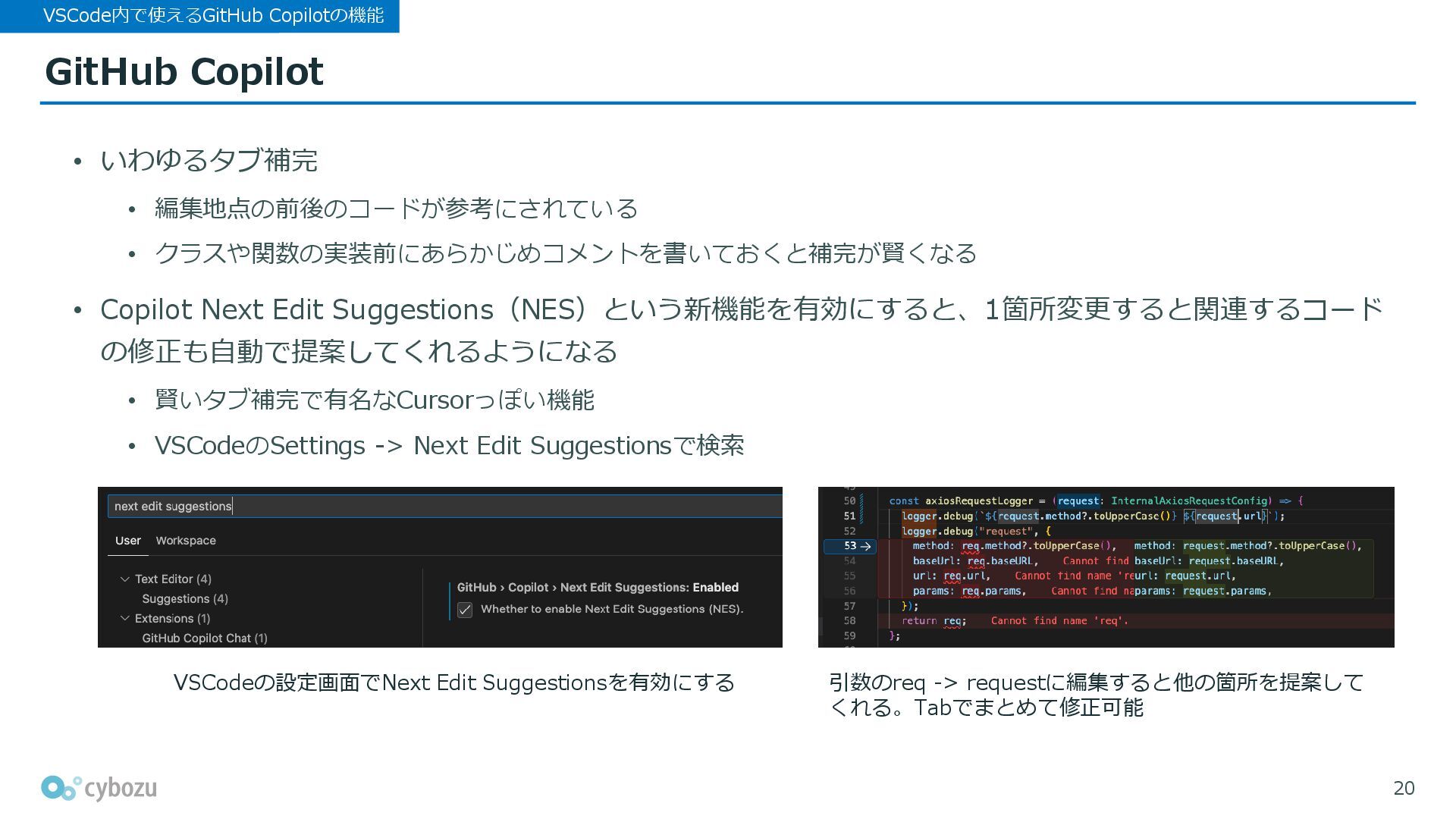
Task: Collapse the Extensions (1) tree chevron
Action: (124, 619)
